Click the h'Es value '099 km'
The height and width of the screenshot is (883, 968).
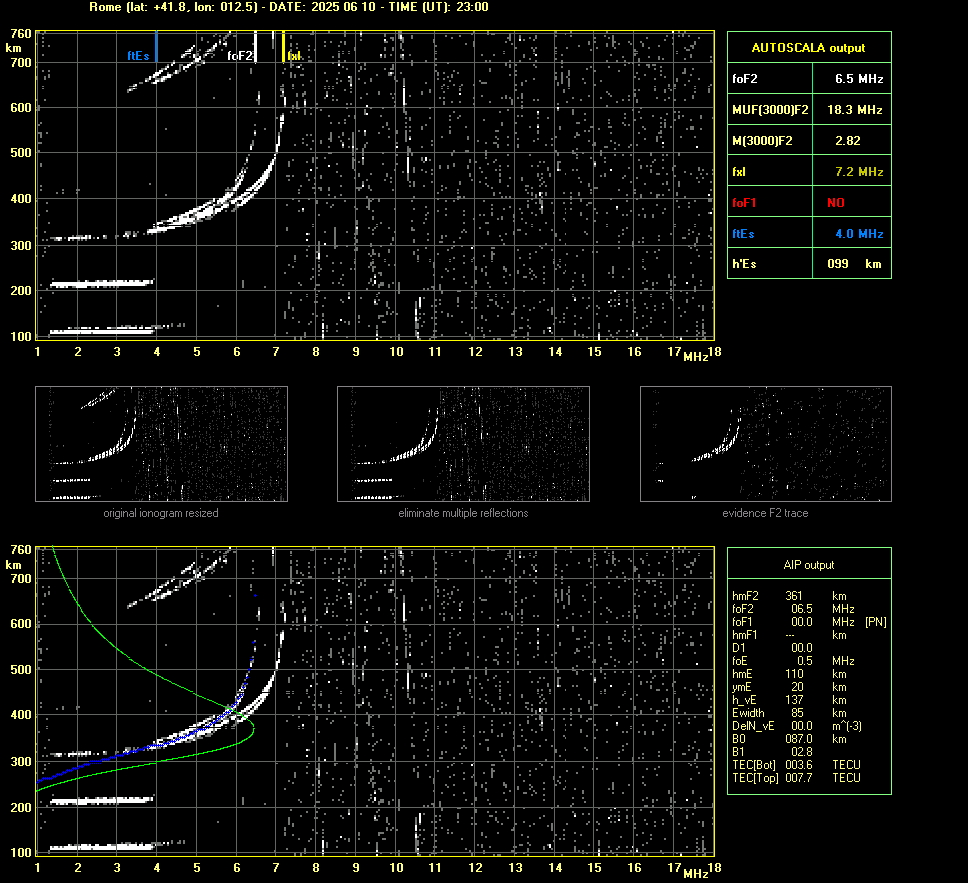(854, 264)
